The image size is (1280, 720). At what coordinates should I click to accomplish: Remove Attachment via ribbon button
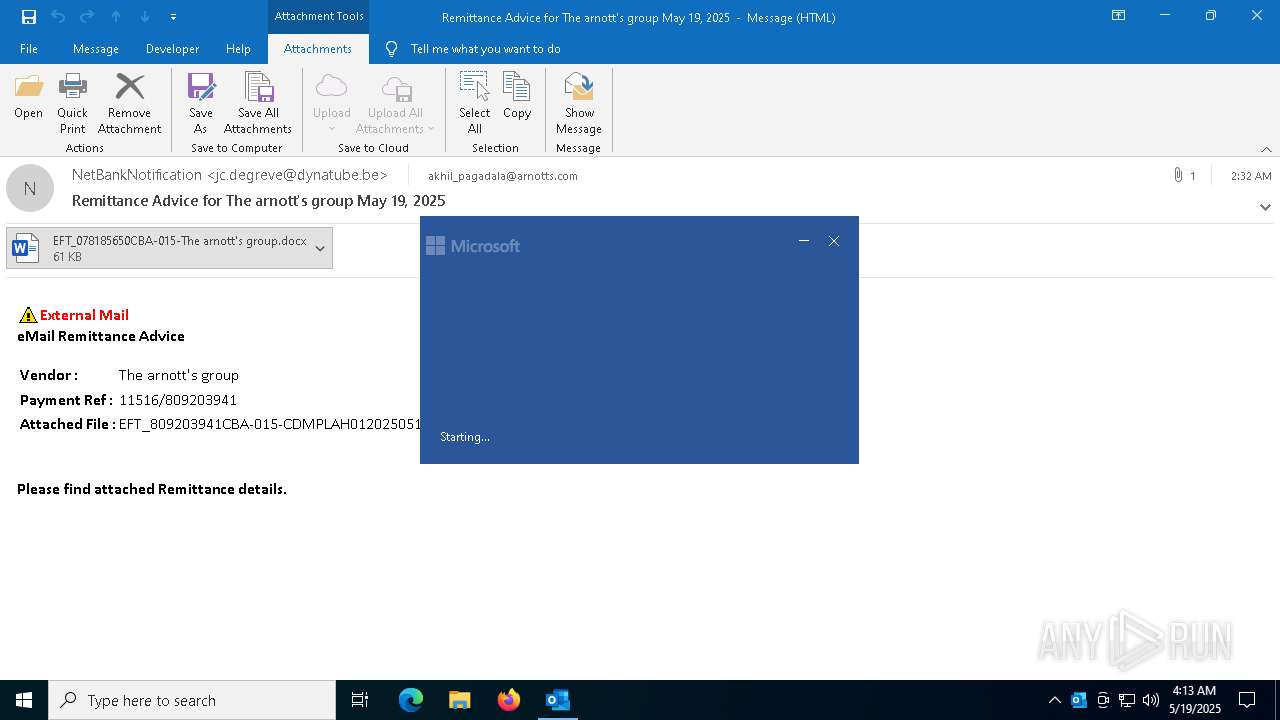coord(129,103)
